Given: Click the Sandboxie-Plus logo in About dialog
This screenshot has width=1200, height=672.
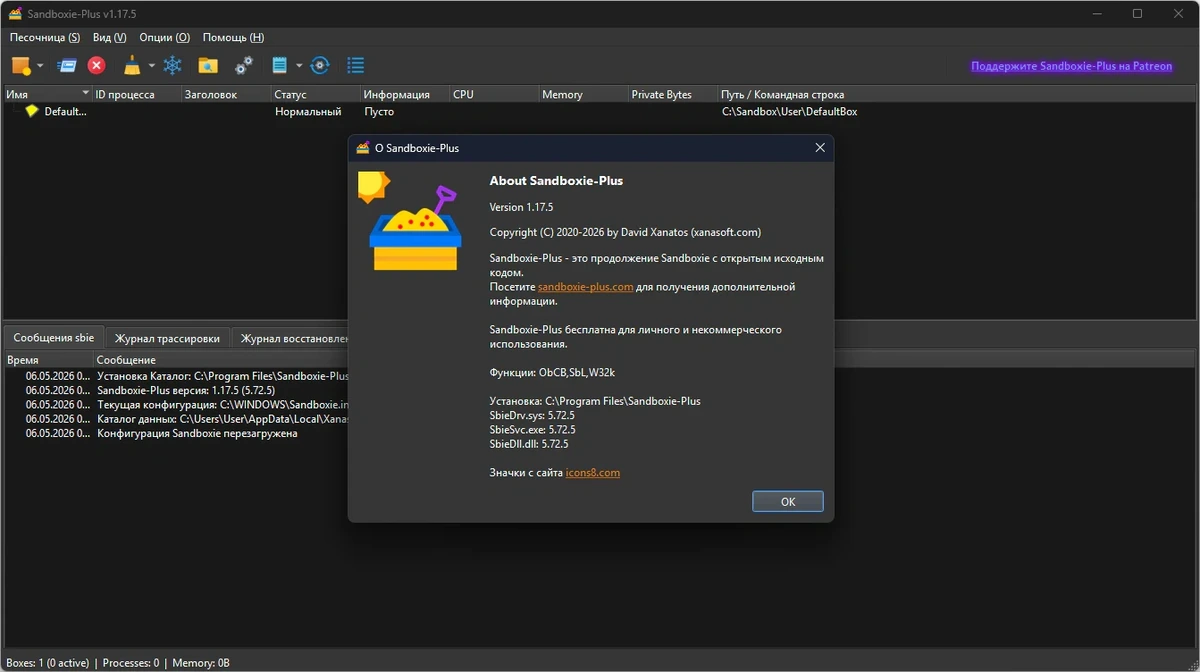Looking at the screenshot, I should [x=409, y=221].
